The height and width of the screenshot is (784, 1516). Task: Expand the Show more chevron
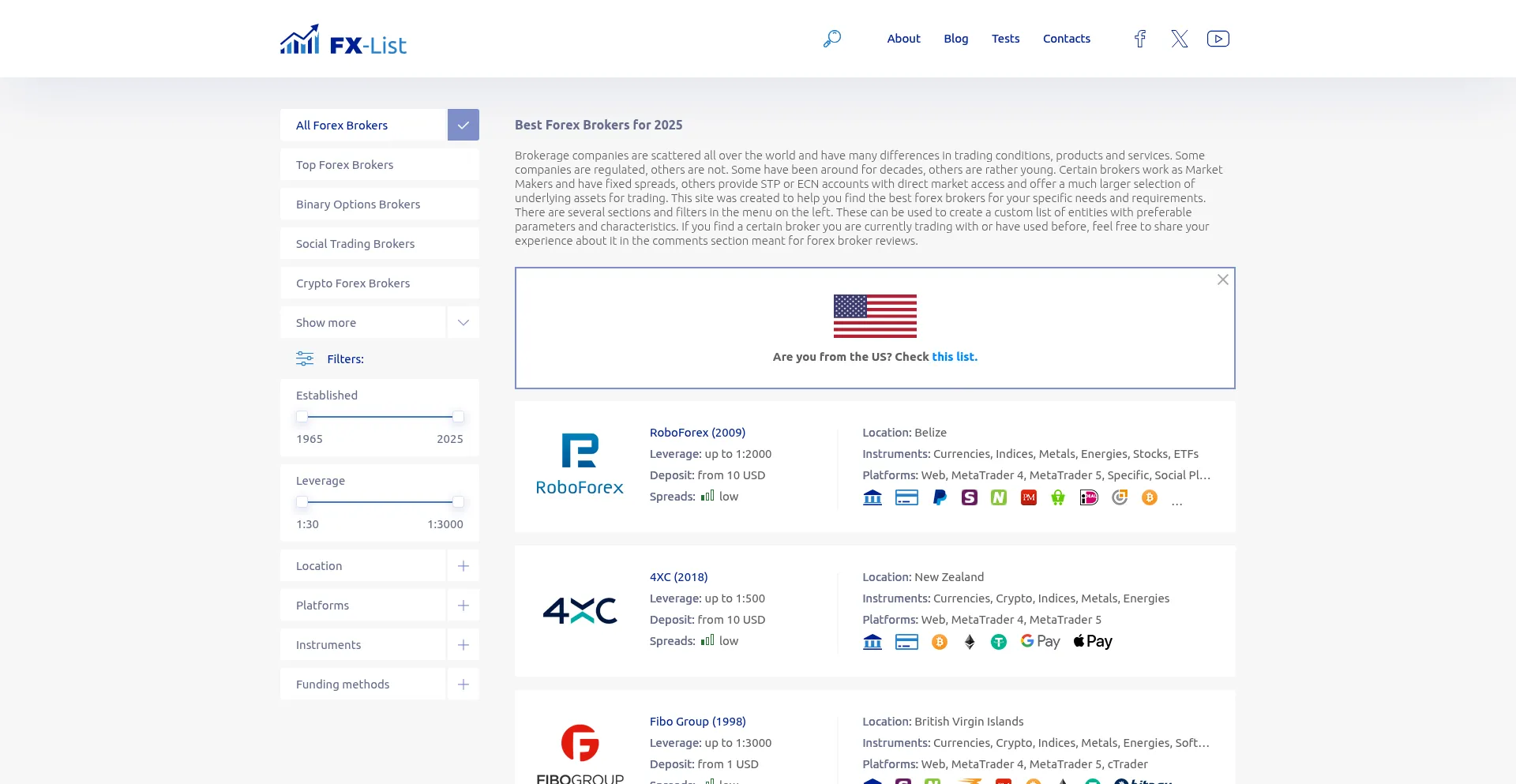coord(463,323)
